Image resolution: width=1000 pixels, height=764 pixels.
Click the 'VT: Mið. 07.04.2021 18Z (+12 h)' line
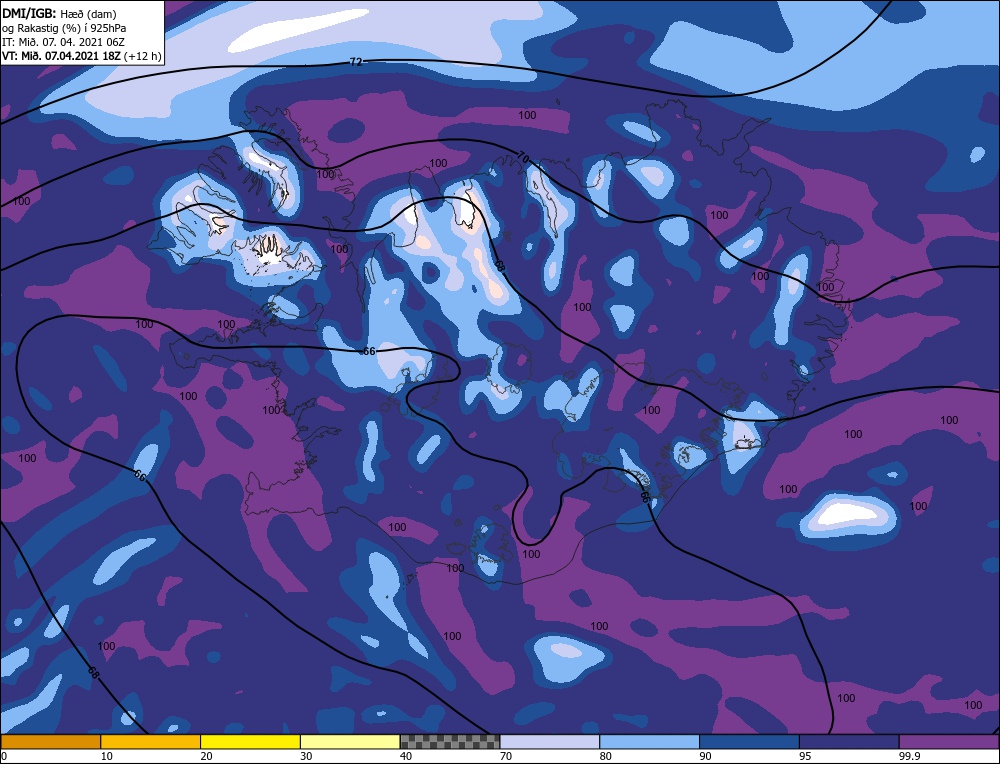[x=82, y=56]
